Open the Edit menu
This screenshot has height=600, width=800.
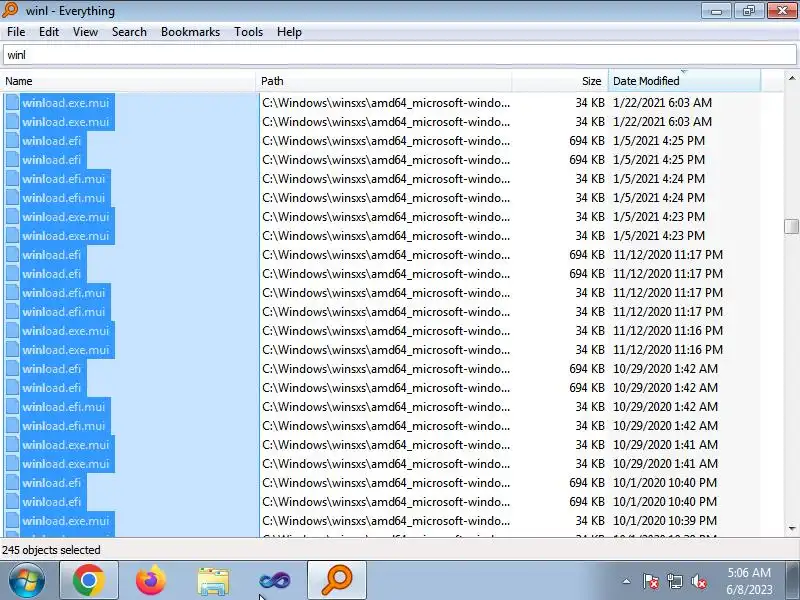[48, 32]
